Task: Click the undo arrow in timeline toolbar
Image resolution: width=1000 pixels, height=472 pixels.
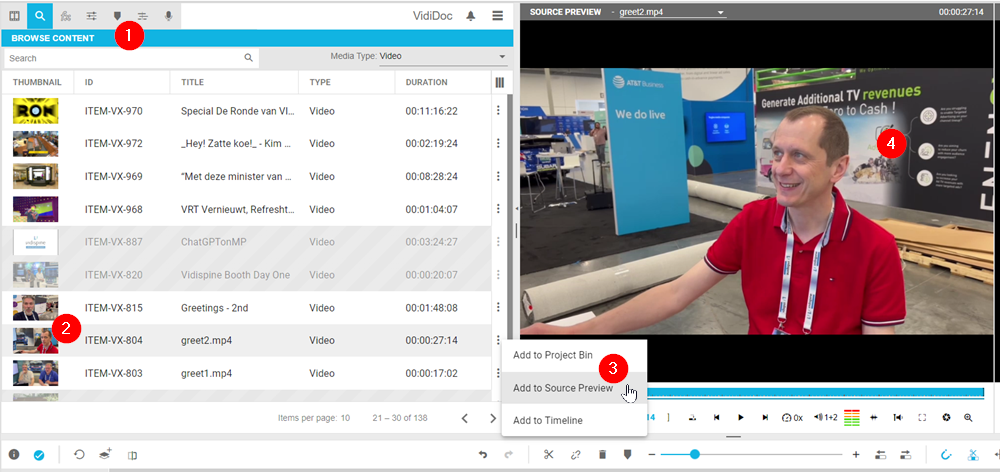Action: click(x=483, y=455)
